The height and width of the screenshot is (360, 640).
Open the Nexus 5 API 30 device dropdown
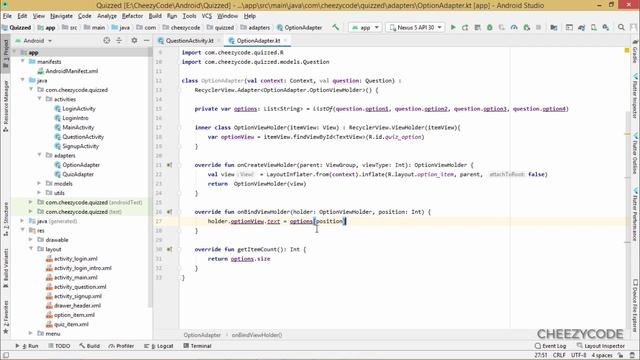point(415,27)
